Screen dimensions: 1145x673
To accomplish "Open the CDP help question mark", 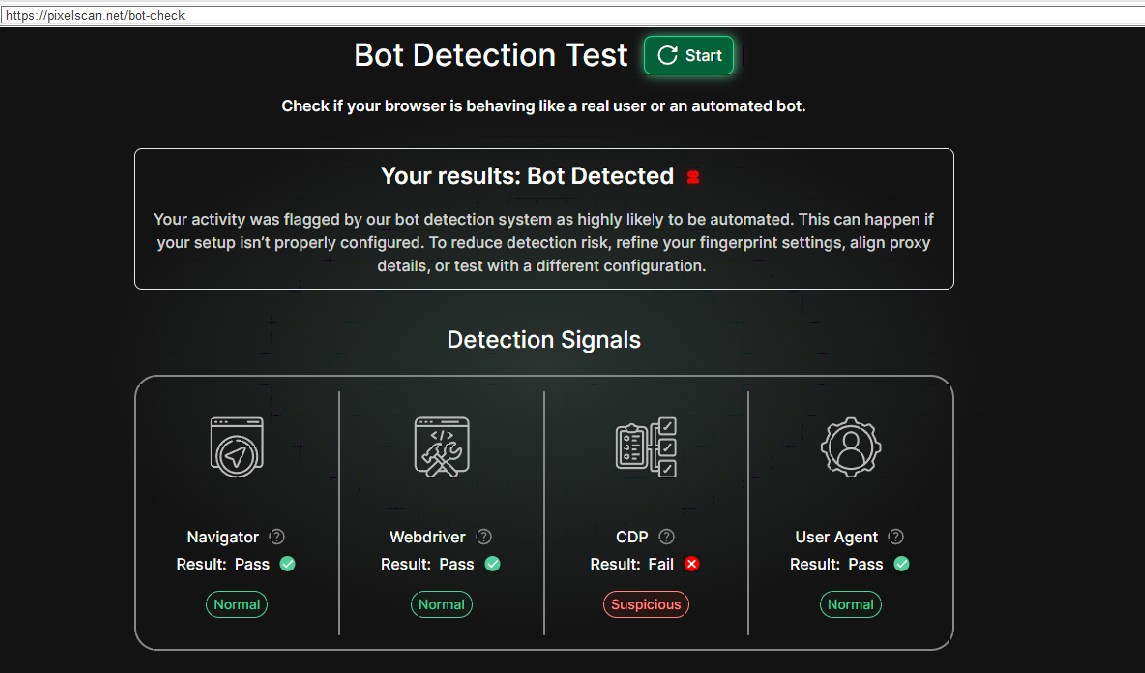I will (x=667, y=537).
